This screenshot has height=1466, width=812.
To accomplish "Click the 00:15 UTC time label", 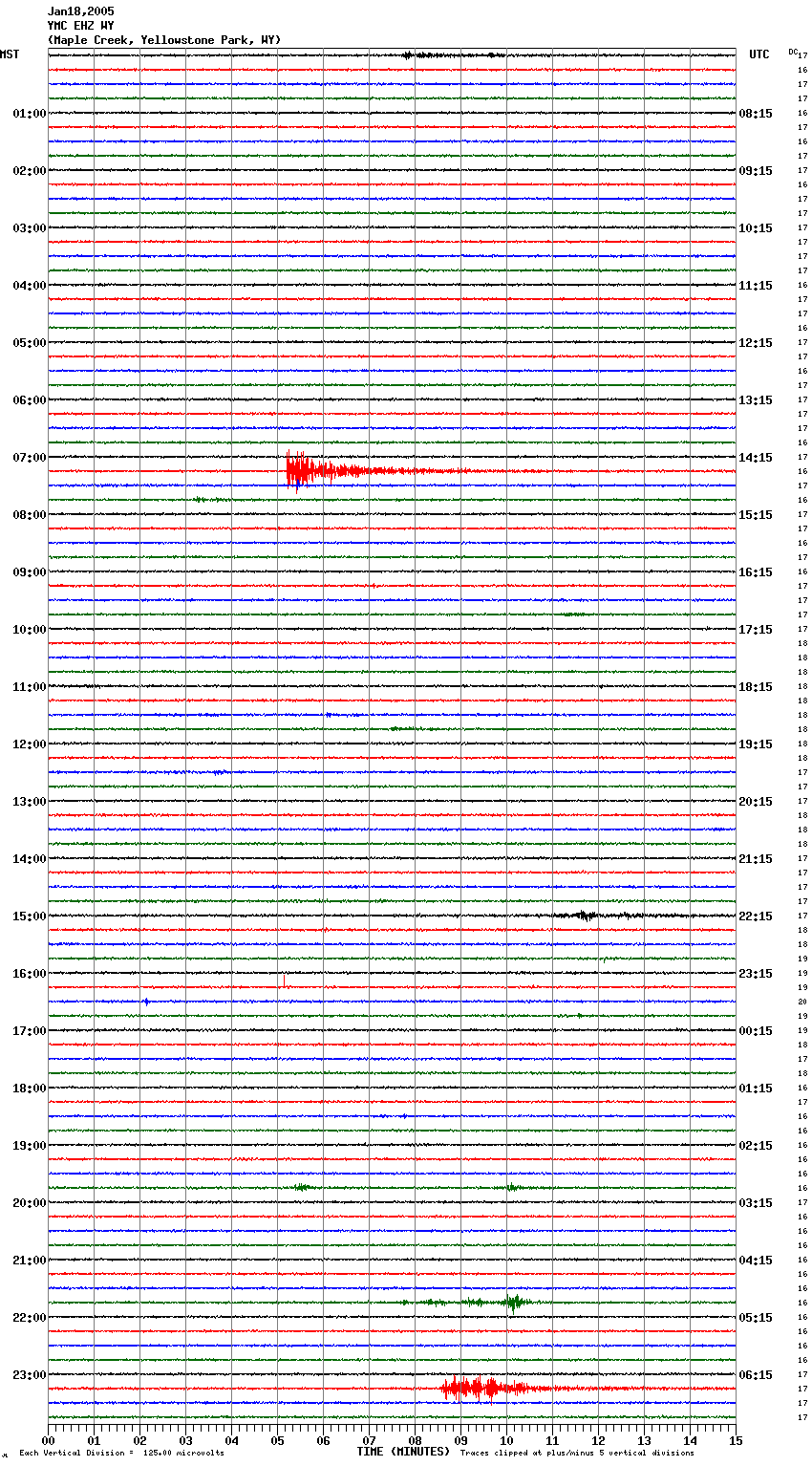I will pos(756,1031).
